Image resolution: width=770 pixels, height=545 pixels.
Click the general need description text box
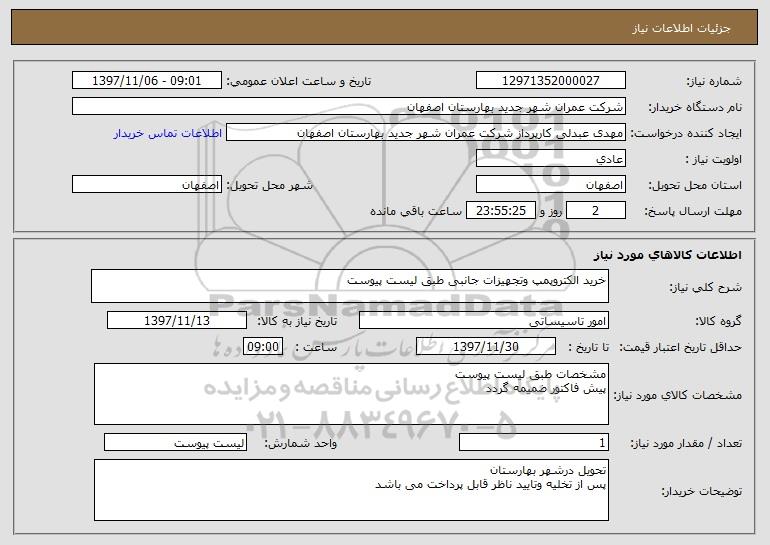click(x=350, y=286)
